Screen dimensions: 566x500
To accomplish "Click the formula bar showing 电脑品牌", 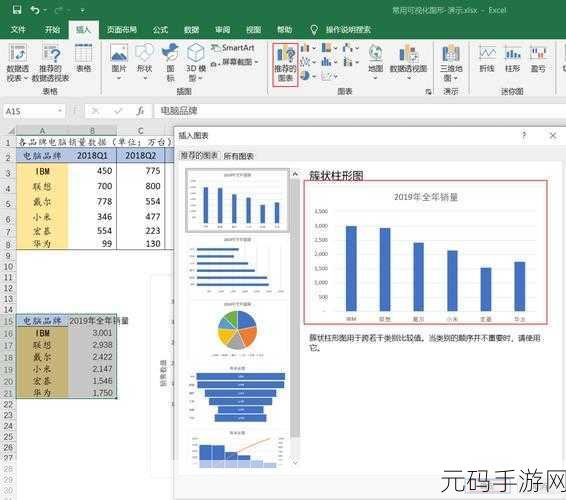I will coord(359,110).
